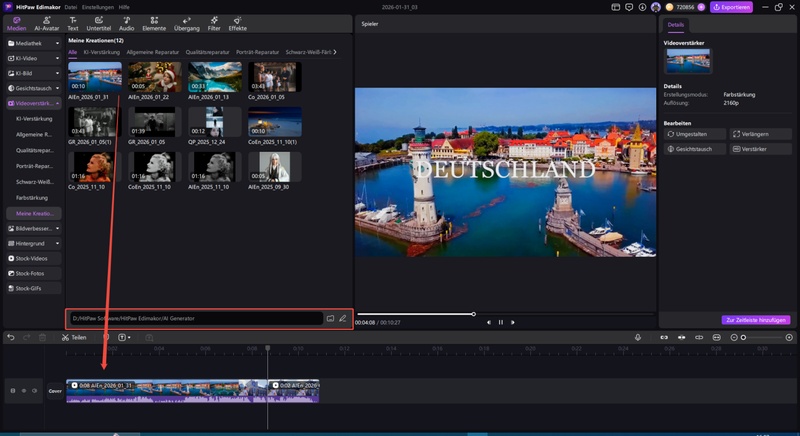The height and width of the screenshot is (436, 800).
Task: Select KI-Verstärkung in the sidebar tree
Action: [x=34, y=119]
